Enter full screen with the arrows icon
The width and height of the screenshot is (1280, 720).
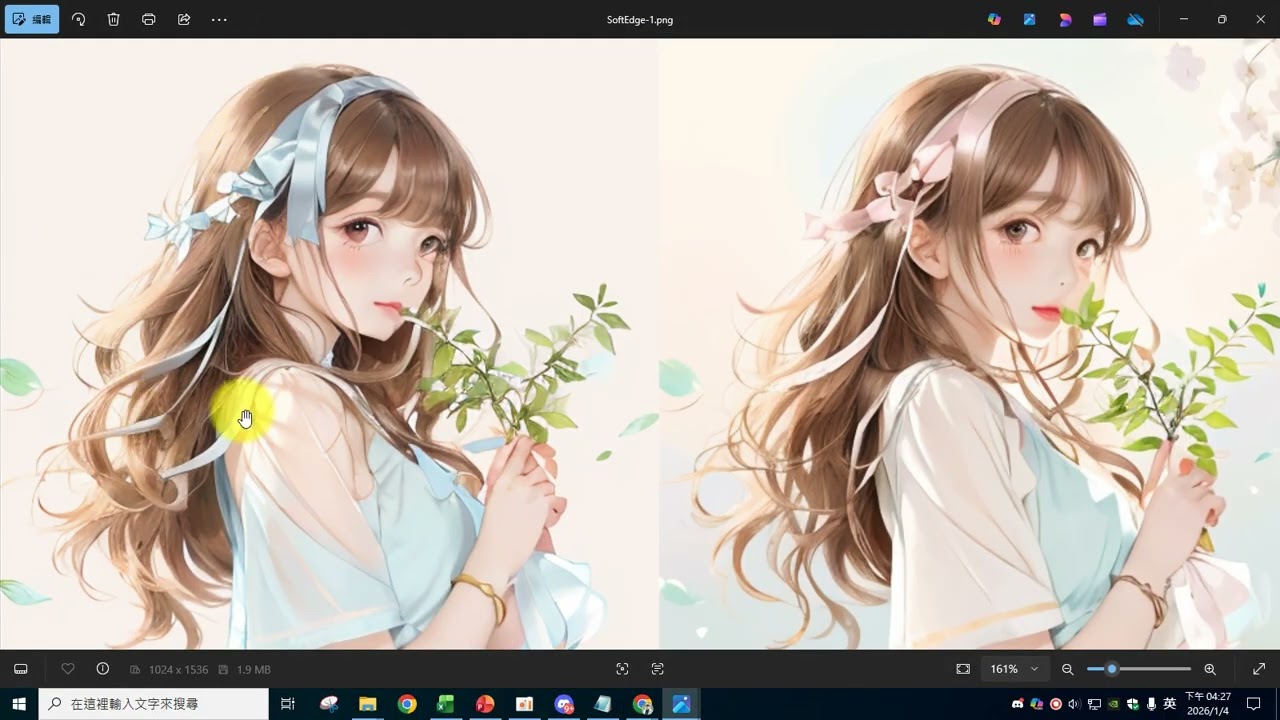pyautogui.click(x=1259, y=669)
